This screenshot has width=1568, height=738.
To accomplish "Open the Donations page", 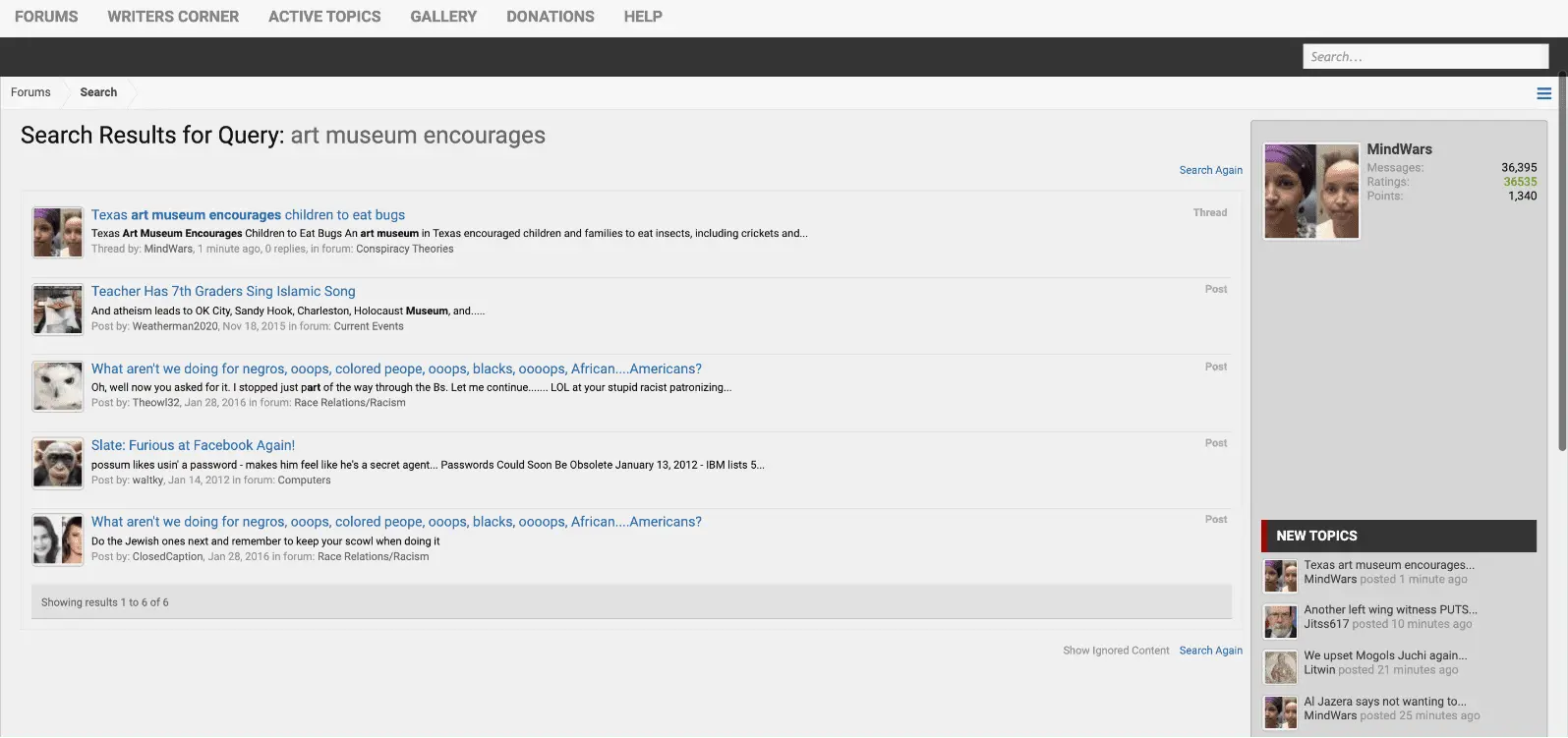I will coord(551,17).
